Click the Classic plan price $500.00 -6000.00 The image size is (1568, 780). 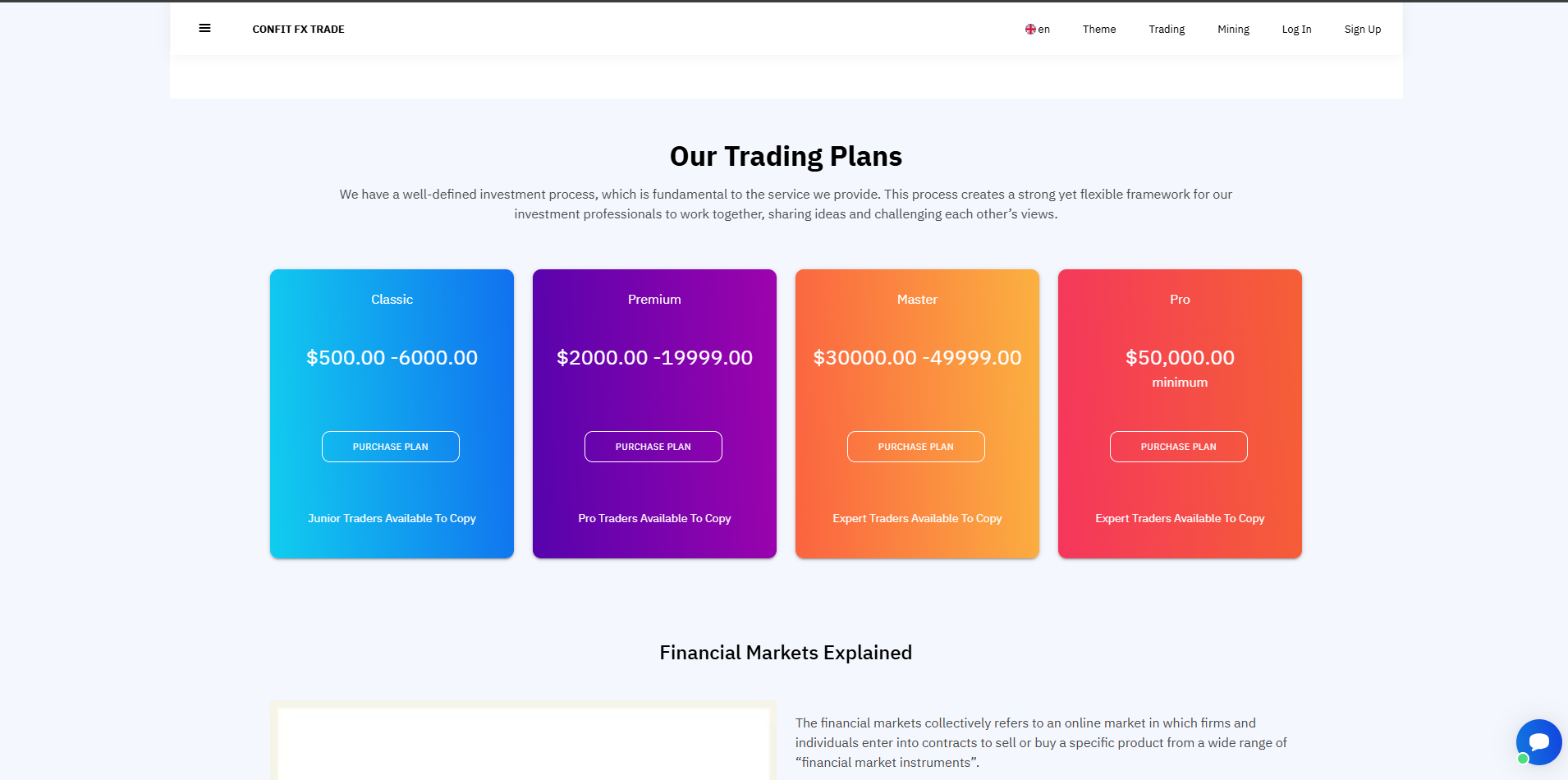(x=392, y=358)
